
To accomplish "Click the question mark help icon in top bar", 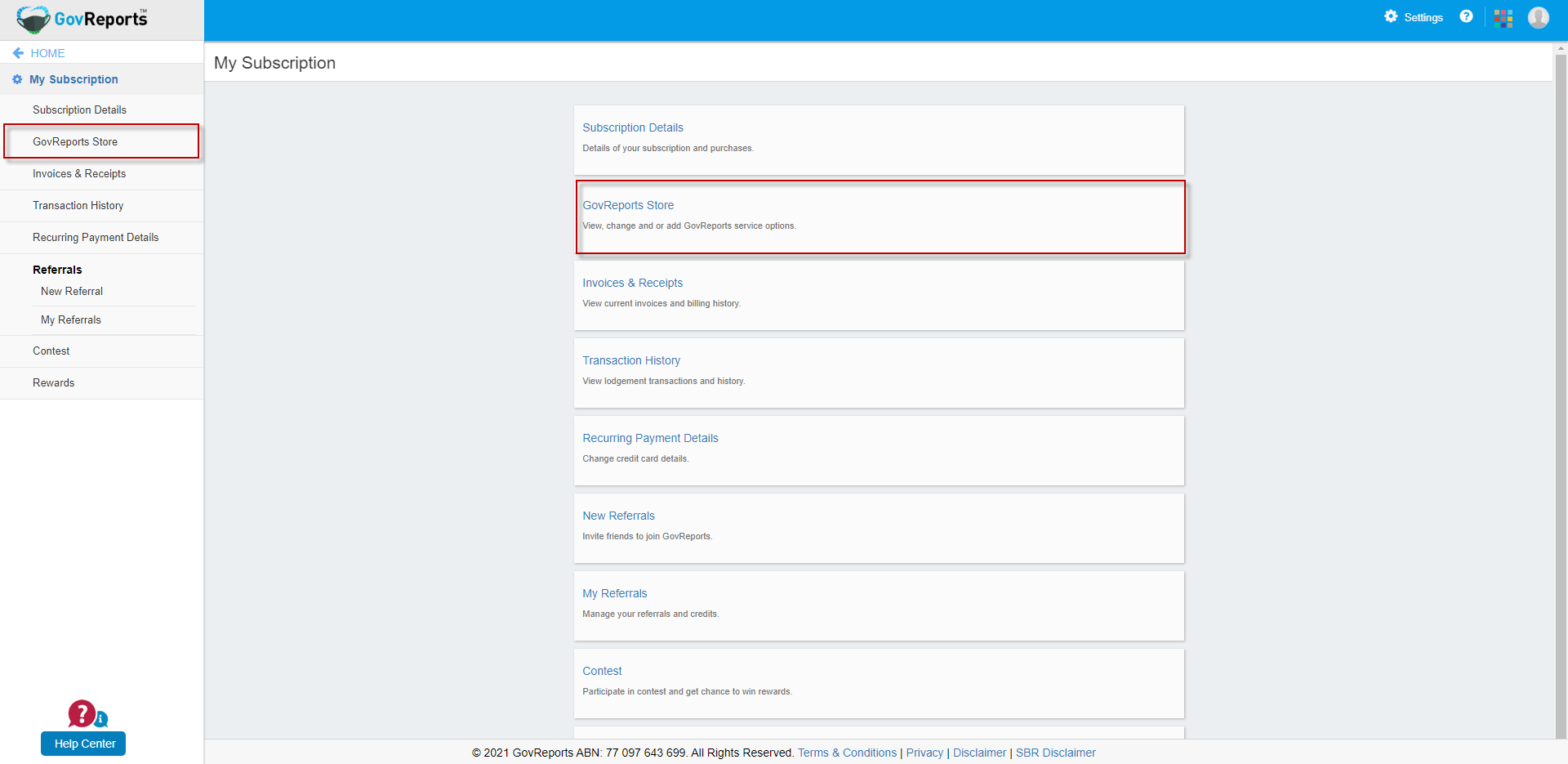I will (1467, 16).
